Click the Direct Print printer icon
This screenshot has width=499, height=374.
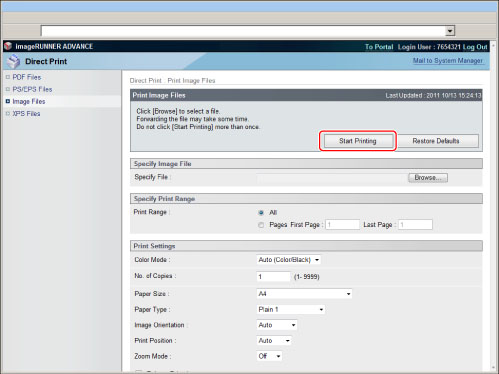click(x=14, y=61)
